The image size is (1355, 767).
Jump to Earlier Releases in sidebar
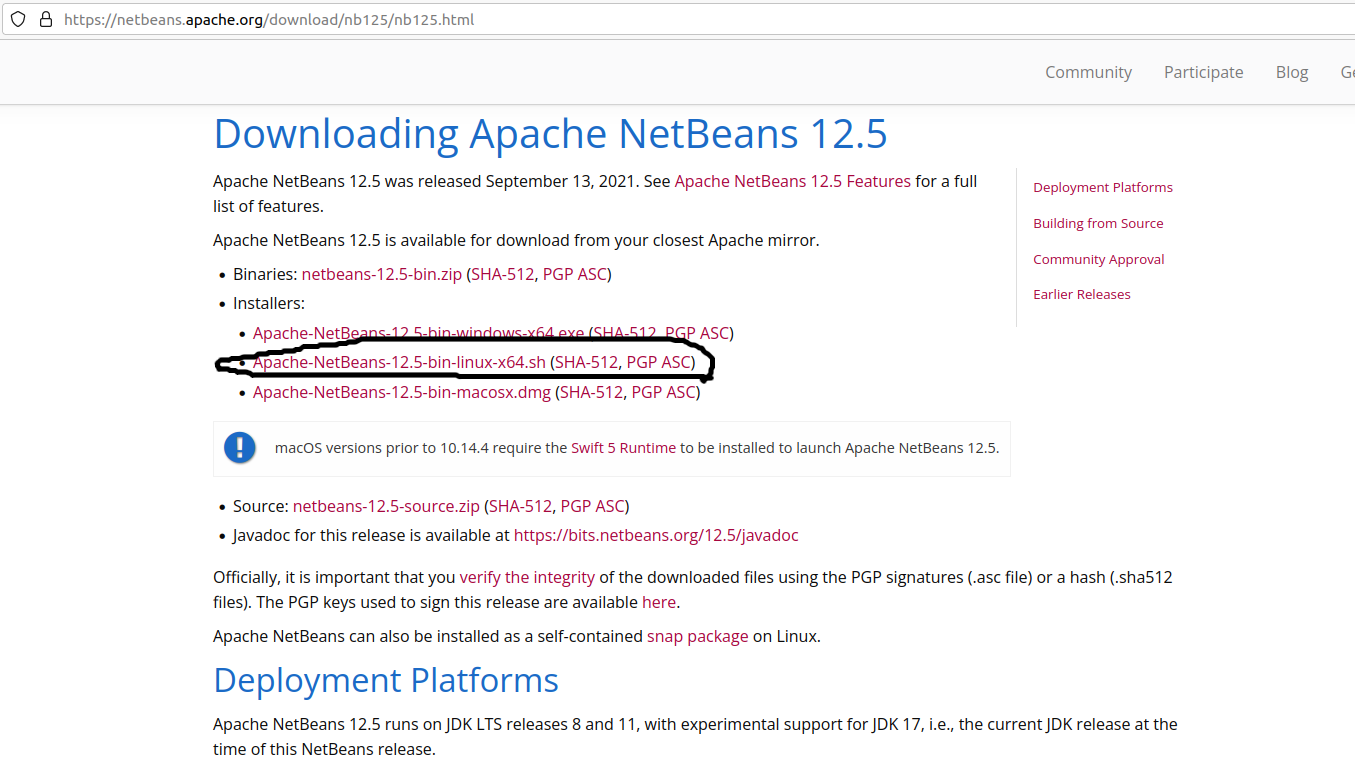[1082, 294]
